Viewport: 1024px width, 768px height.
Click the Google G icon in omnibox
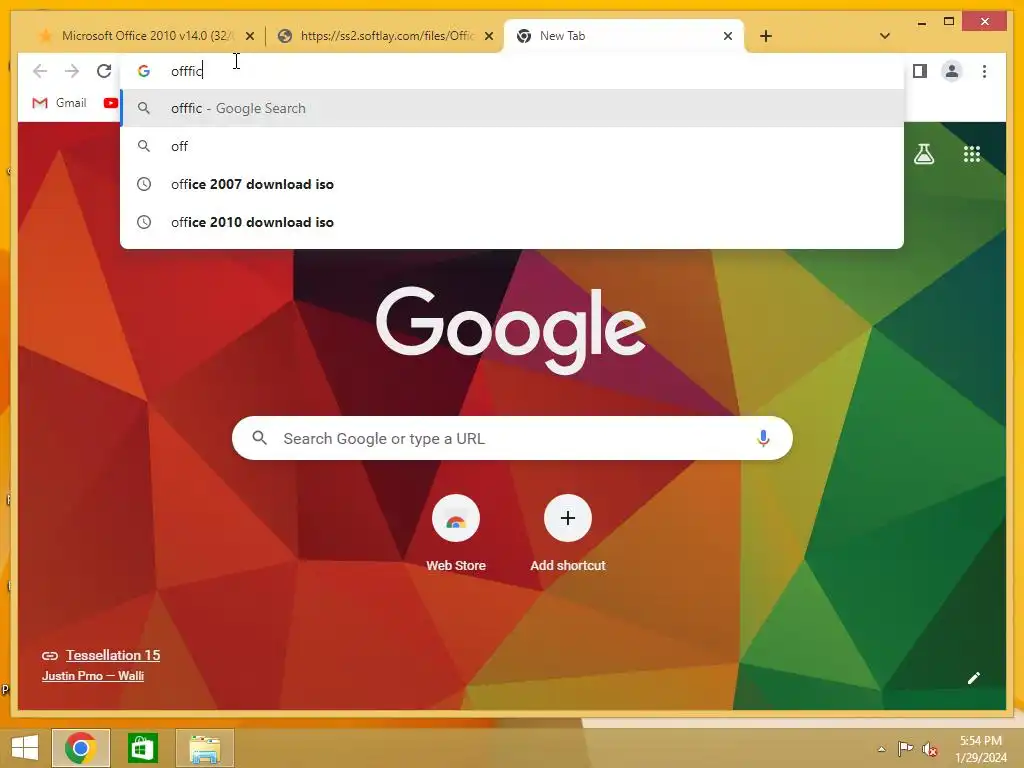pyautogui.click(x=144, y=71)
